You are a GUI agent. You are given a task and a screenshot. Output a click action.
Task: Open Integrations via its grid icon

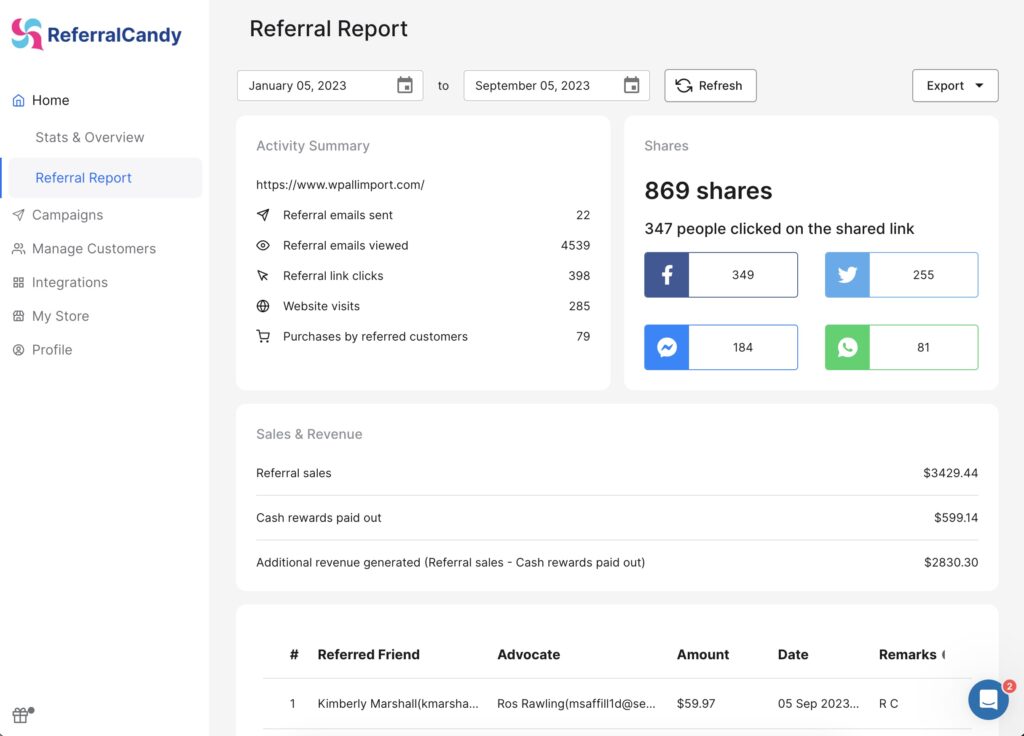tap(17, 282)
